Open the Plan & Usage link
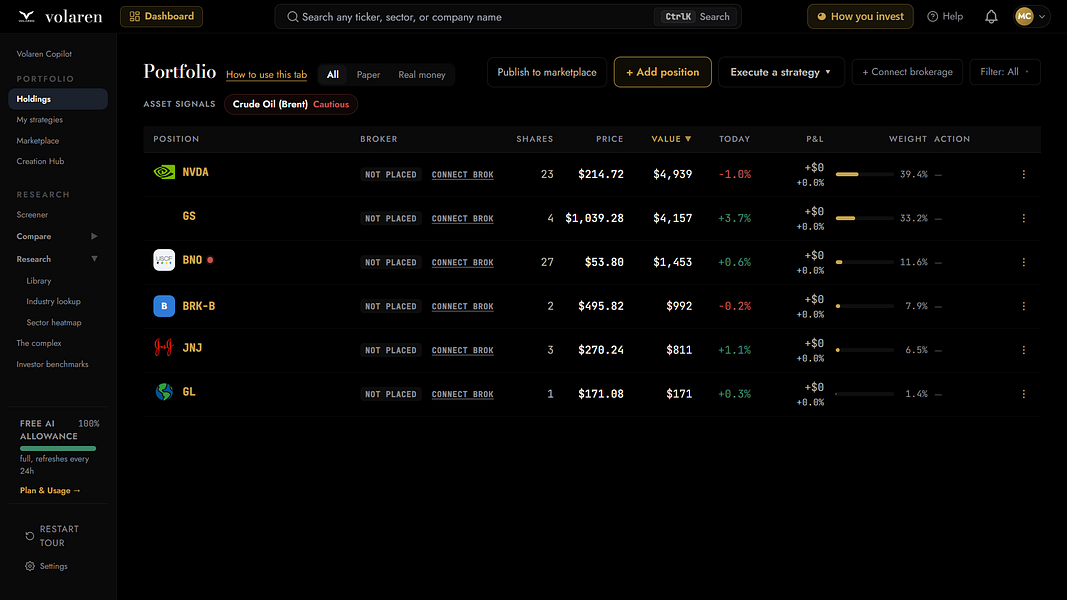1067x600 pixels. (50, 490)
